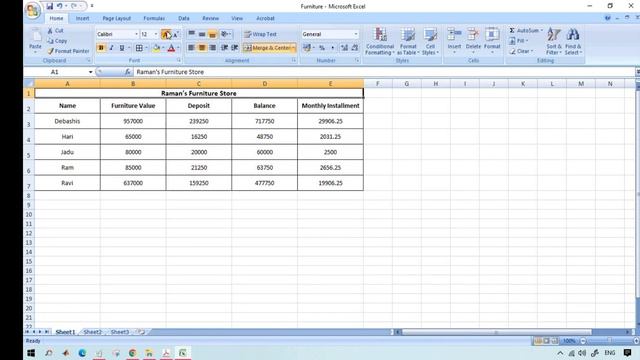
Task: Toggle Italic formatting
Action: [x=111, y=48]
